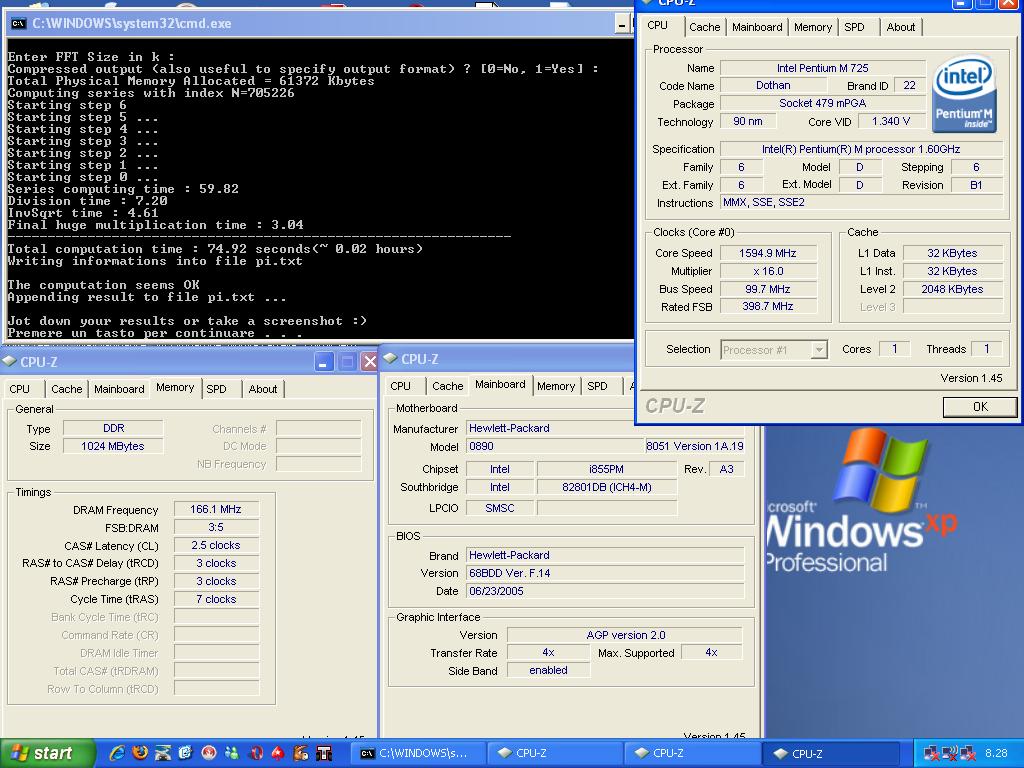This screenshot has height=768, width=1024.
Task: Switch to CPU tab in memory timings window
Action: pos(20,389)
